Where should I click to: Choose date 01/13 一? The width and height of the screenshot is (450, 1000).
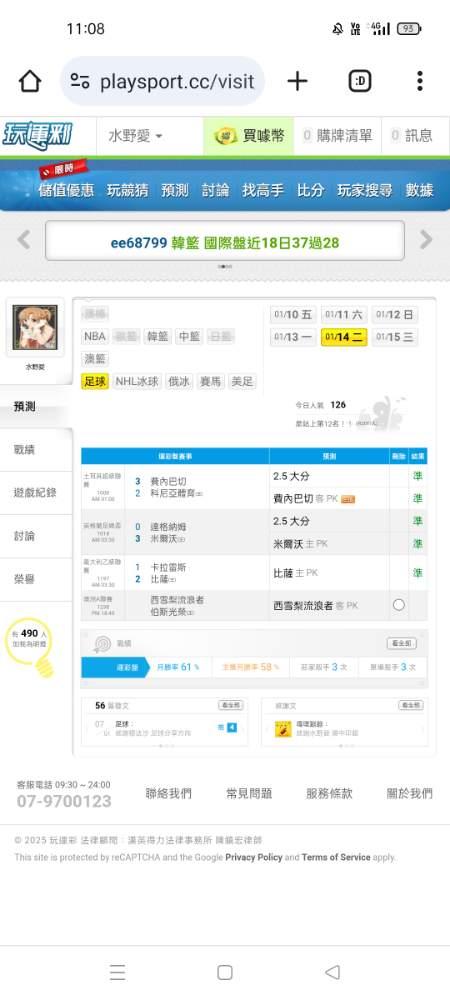(293, 337)
